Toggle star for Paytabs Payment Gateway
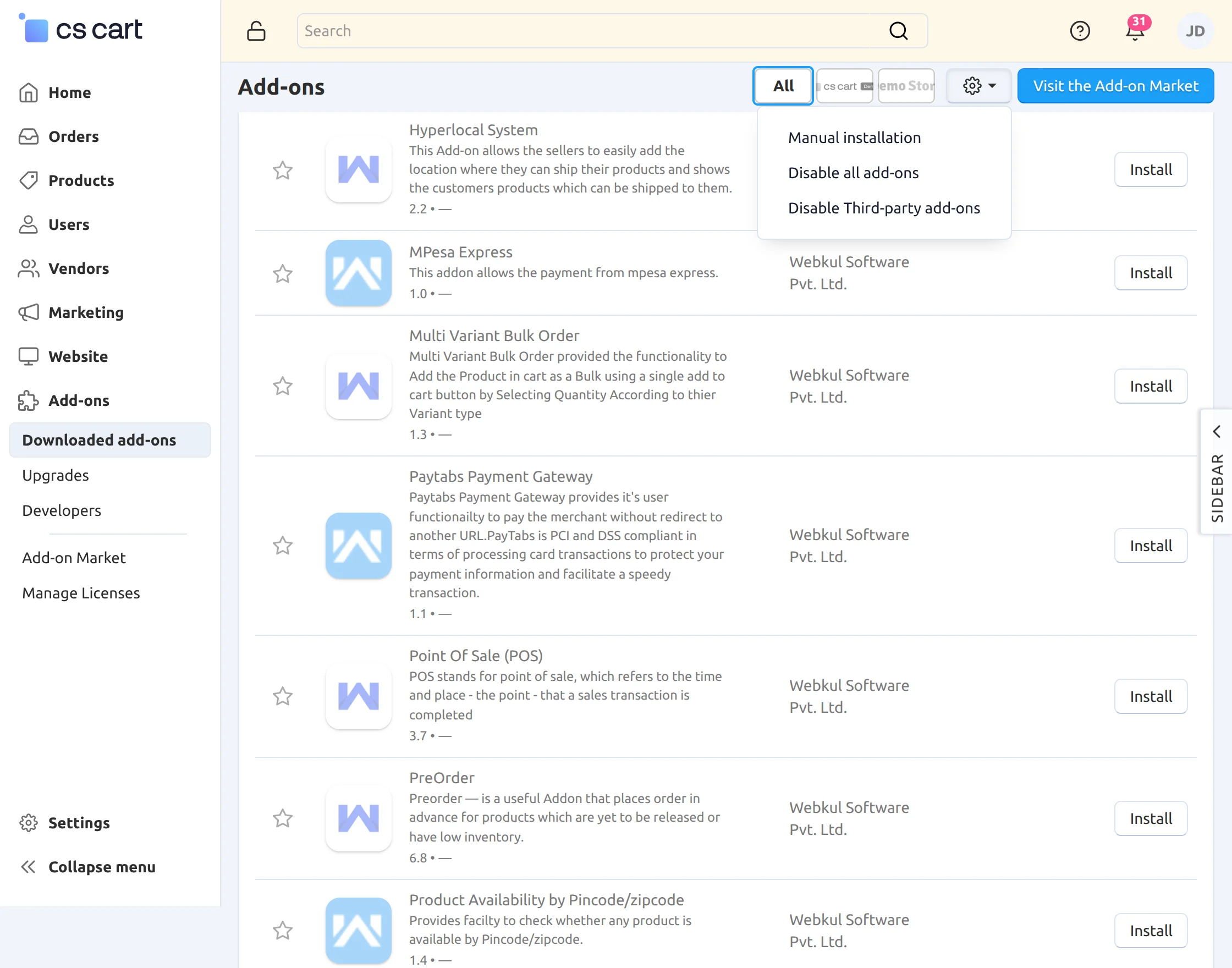The width and height of the screenshot is (1232, 968). [283, 545]
